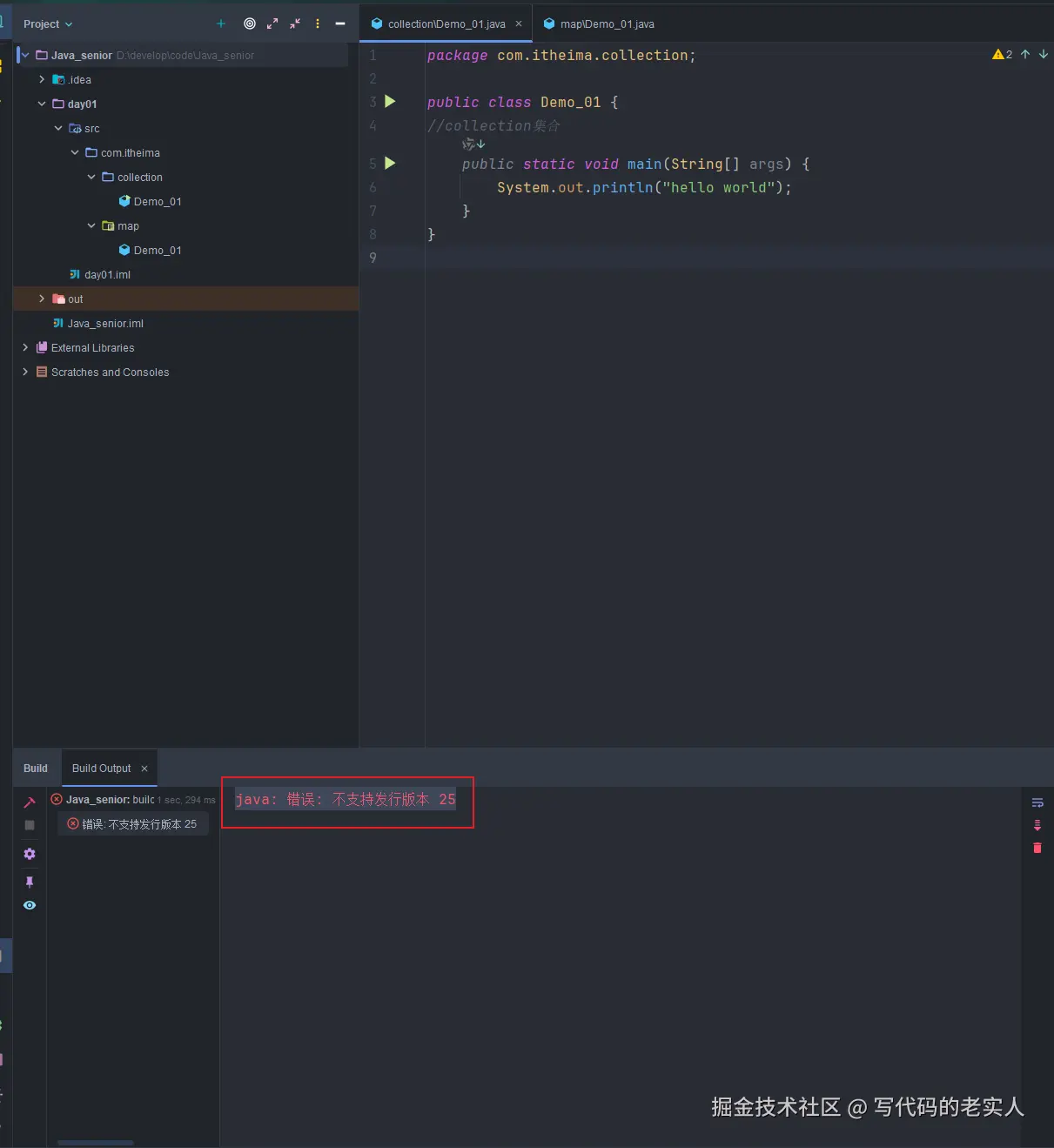
Task: Run class Demo_01 from the line 3 gutter arrow
Action: pos(390,101)
